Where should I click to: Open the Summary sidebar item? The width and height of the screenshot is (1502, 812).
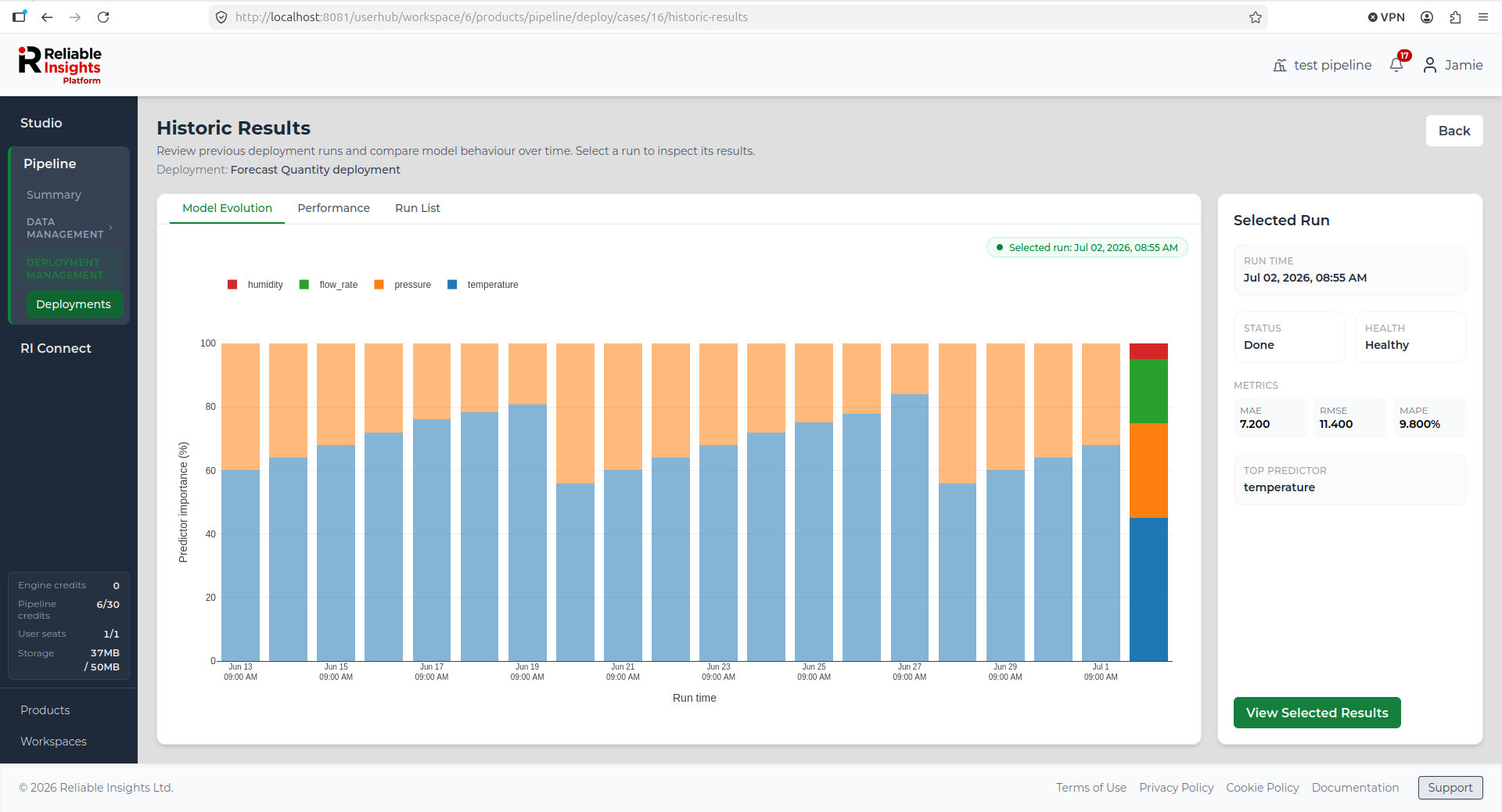pos(54,195)
